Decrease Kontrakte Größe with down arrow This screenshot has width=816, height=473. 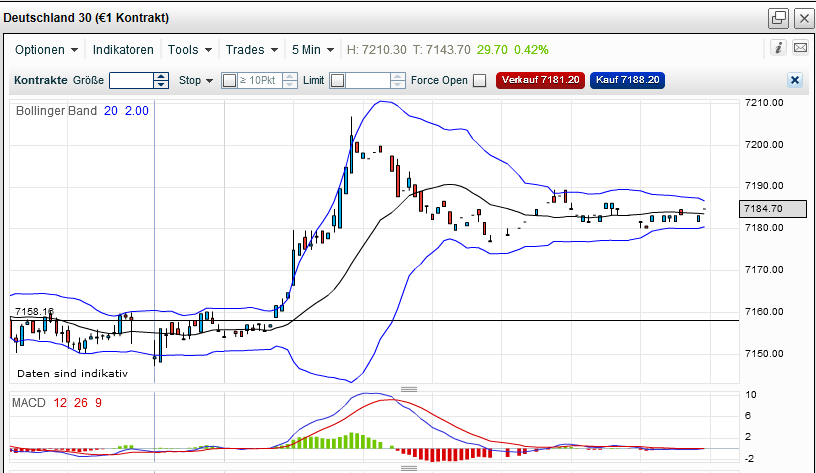pos(161,84)
